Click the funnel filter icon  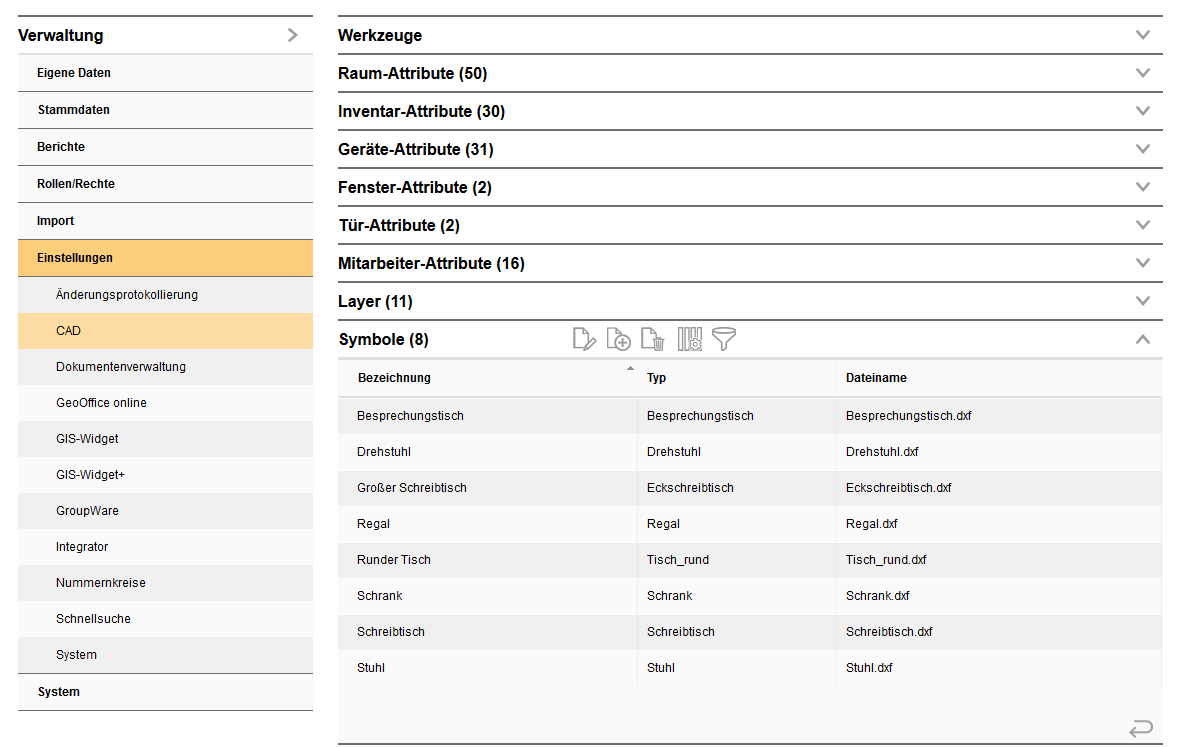[x=724, y=340]
